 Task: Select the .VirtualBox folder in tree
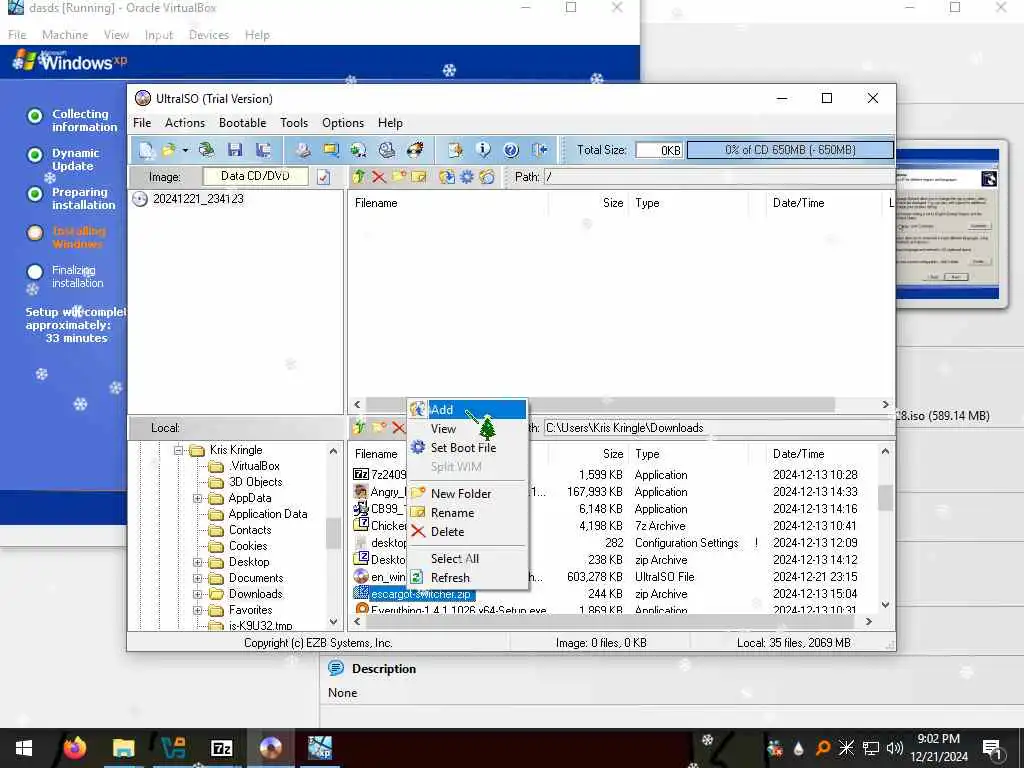tap(254, 466)
